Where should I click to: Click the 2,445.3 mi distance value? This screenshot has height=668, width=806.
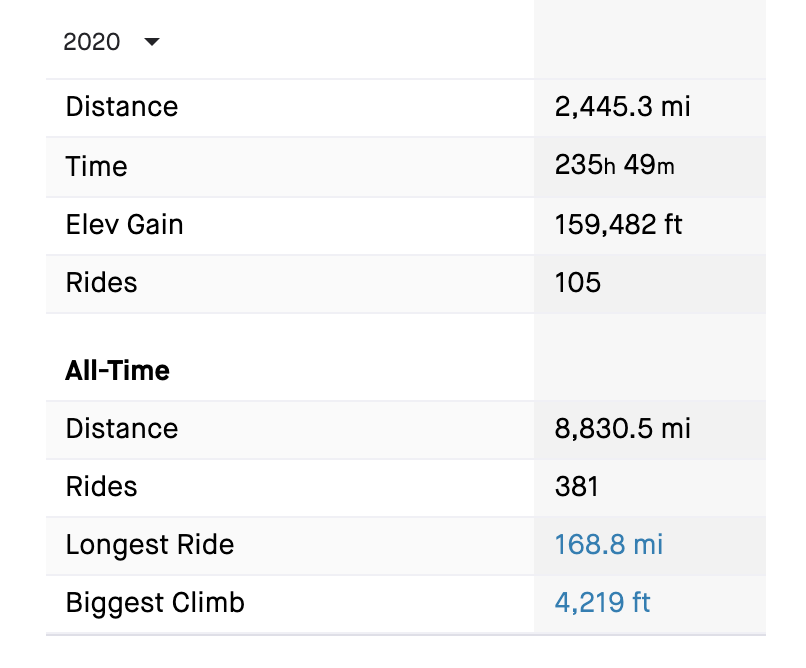pyautogui.click(x=622, y=107)
